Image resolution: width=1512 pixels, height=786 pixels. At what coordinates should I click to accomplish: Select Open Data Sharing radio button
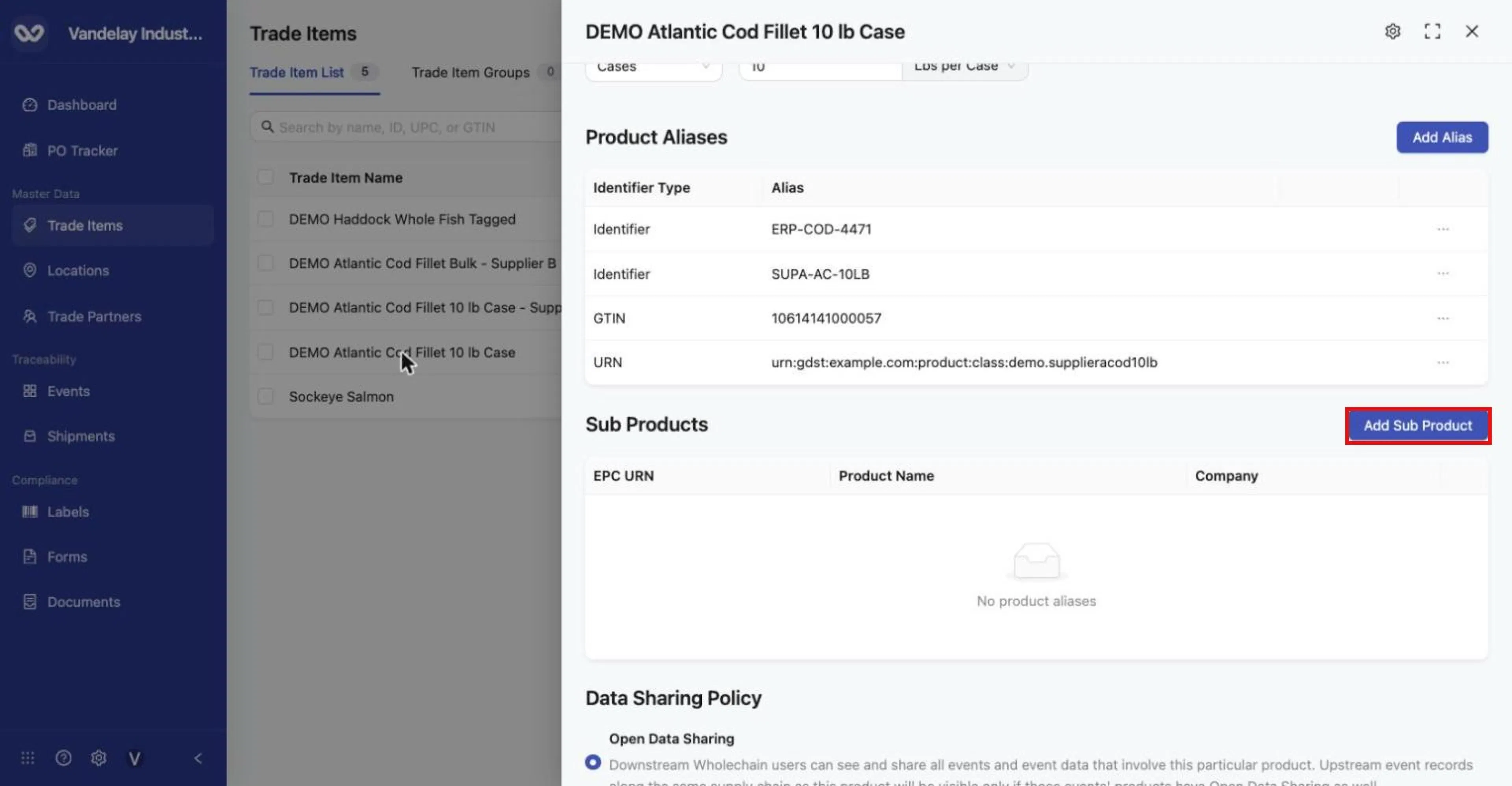[x=593, y=762]
